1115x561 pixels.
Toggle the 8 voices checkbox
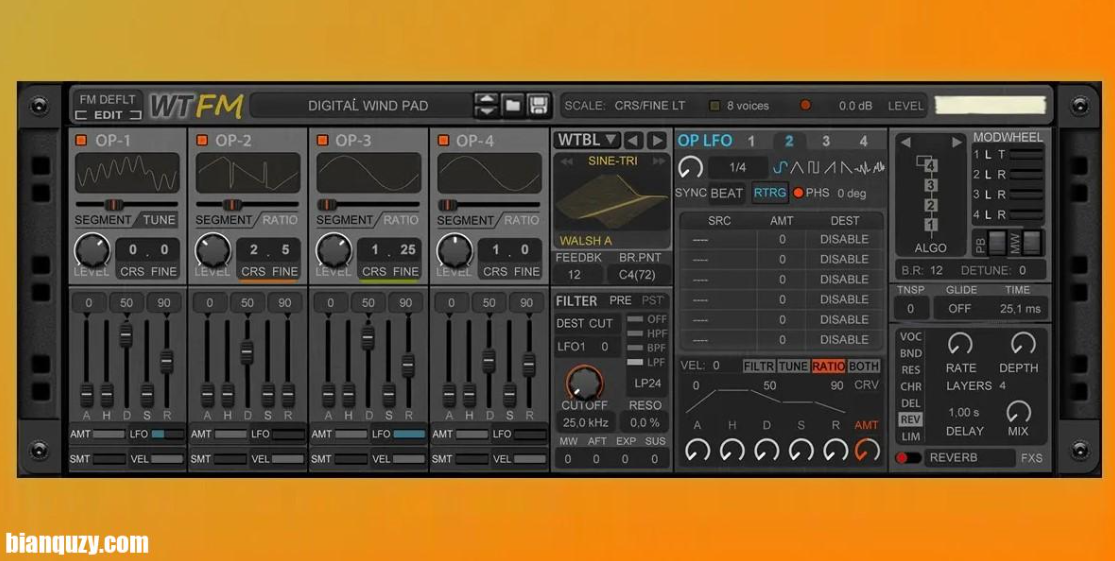[x=715, y=106]
